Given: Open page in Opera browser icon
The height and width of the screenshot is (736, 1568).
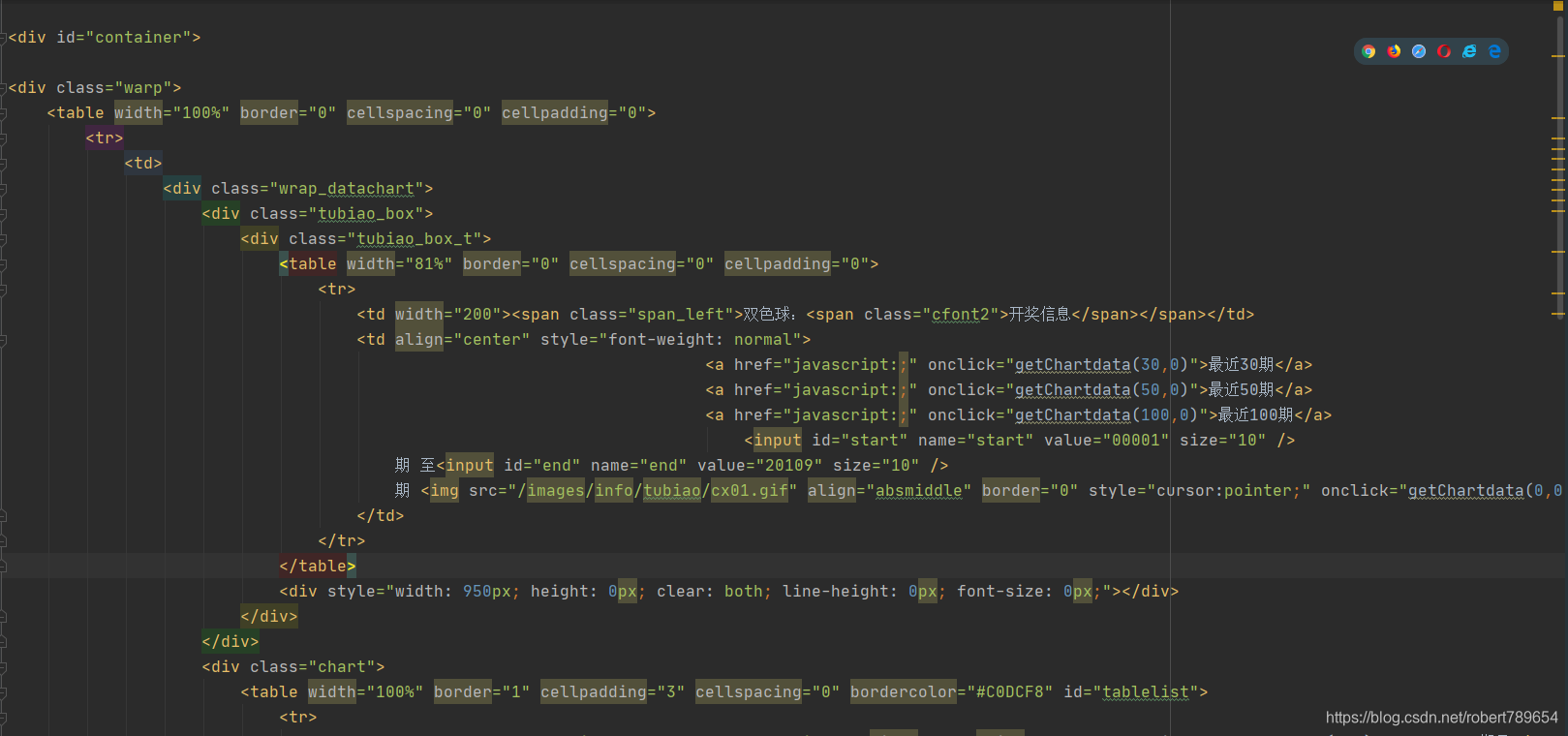Looking at the screenshot, I should tap(1444, 51).
